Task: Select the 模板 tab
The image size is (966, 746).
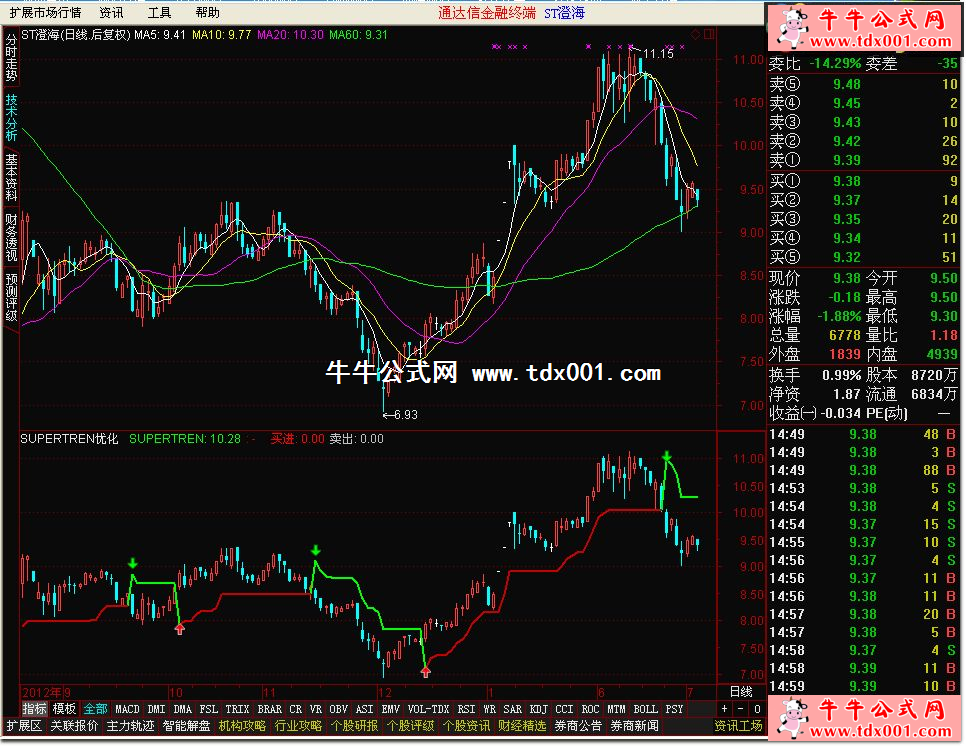Action: (64, 709)
